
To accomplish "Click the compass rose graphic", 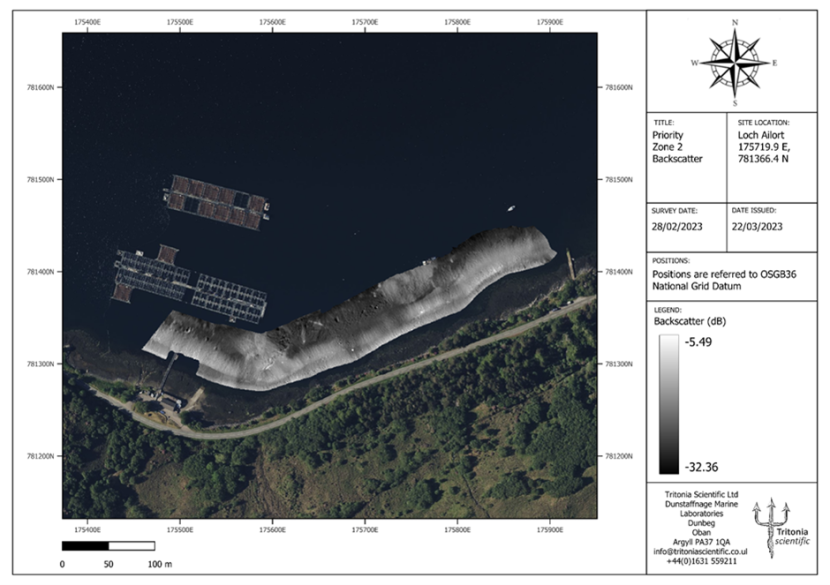I will pyautogui.click(x=734, y=63).
